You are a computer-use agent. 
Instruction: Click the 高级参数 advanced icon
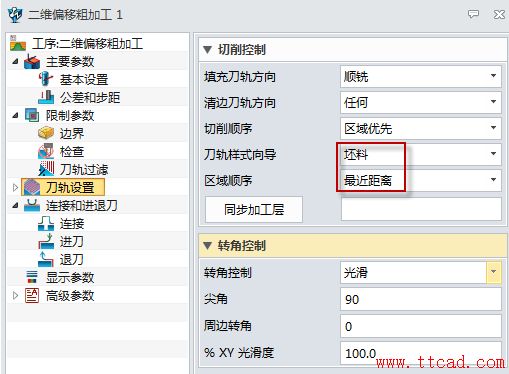(x=32, y=295)
